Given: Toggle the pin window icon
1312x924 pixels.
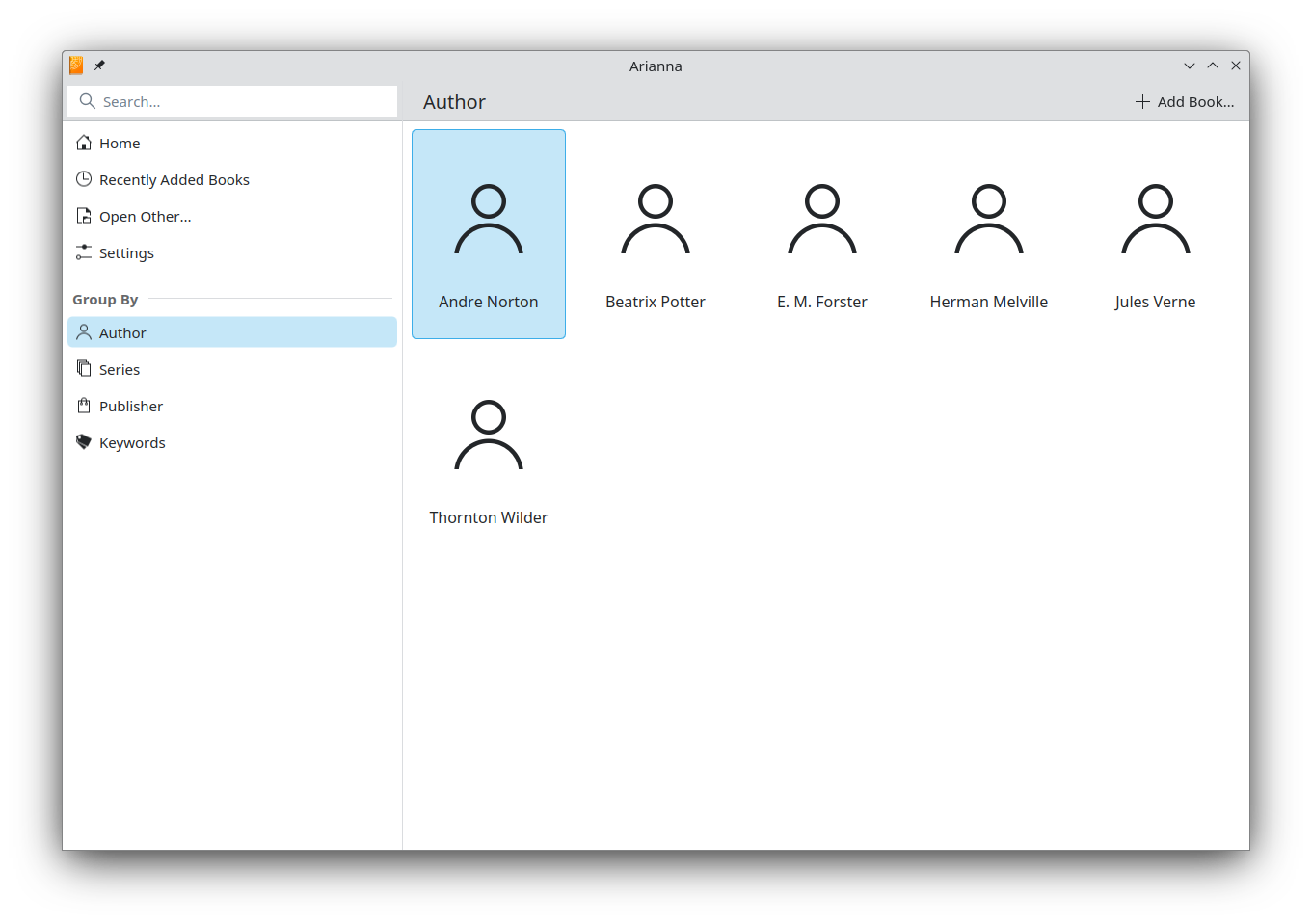Looking at the screenshot, I should click(99, 66).
